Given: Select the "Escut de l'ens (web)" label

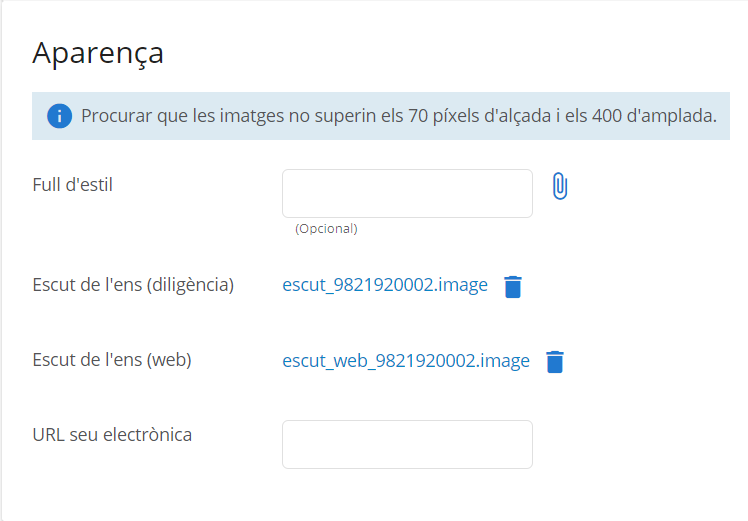Looking at the screenshot, I should tap(112, 360).
